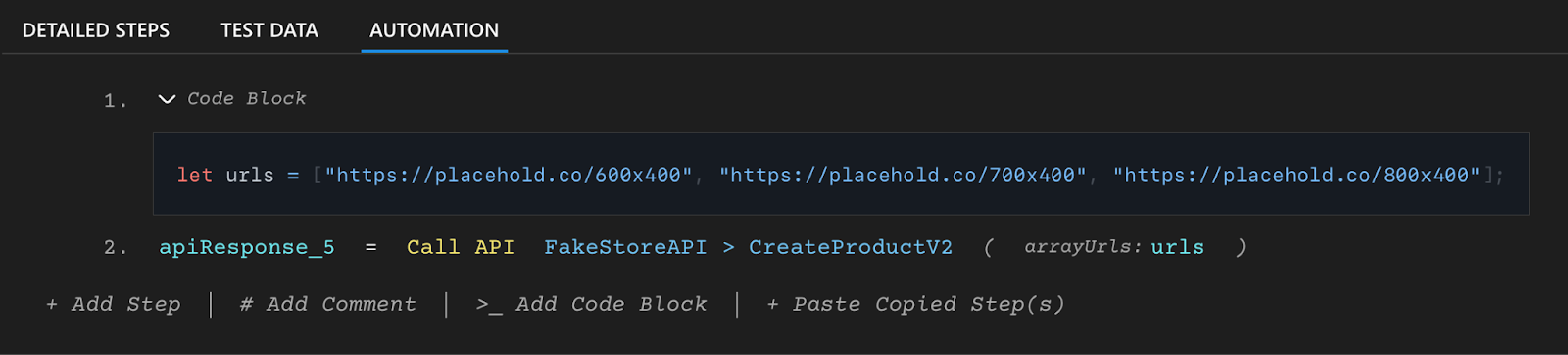The image size is (1568, 355).
Task: Click the Code Block label in step 1
Action: coord(247,99)
